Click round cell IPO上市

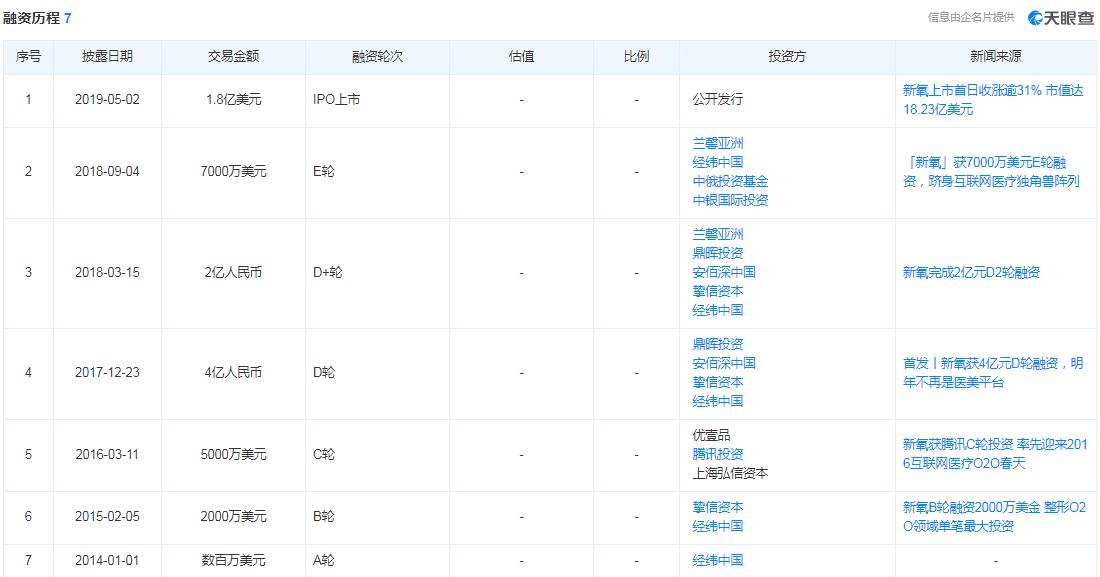point(337,100)
